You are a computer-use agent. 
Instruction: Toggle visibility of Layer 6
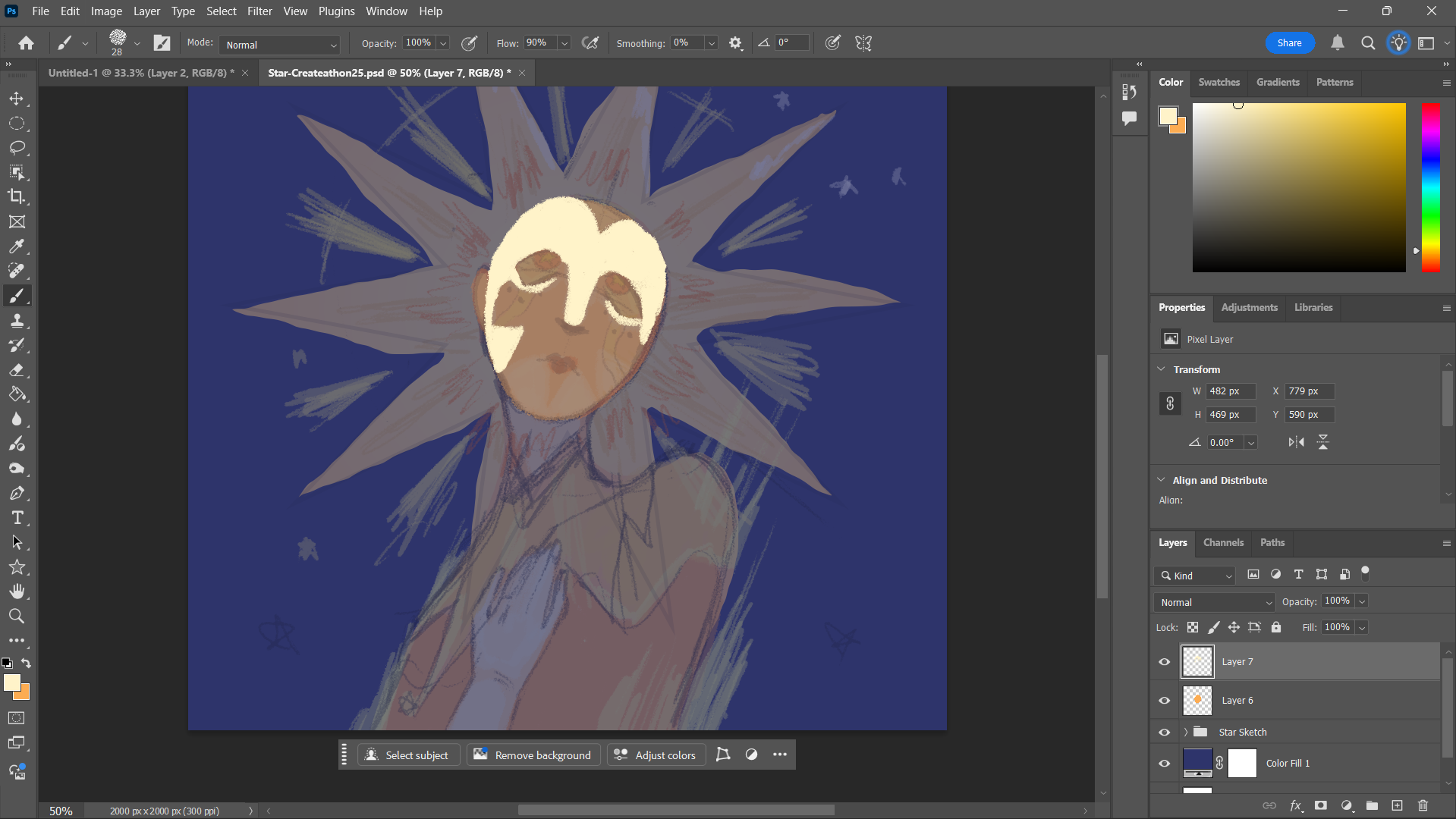(1164, 701)
